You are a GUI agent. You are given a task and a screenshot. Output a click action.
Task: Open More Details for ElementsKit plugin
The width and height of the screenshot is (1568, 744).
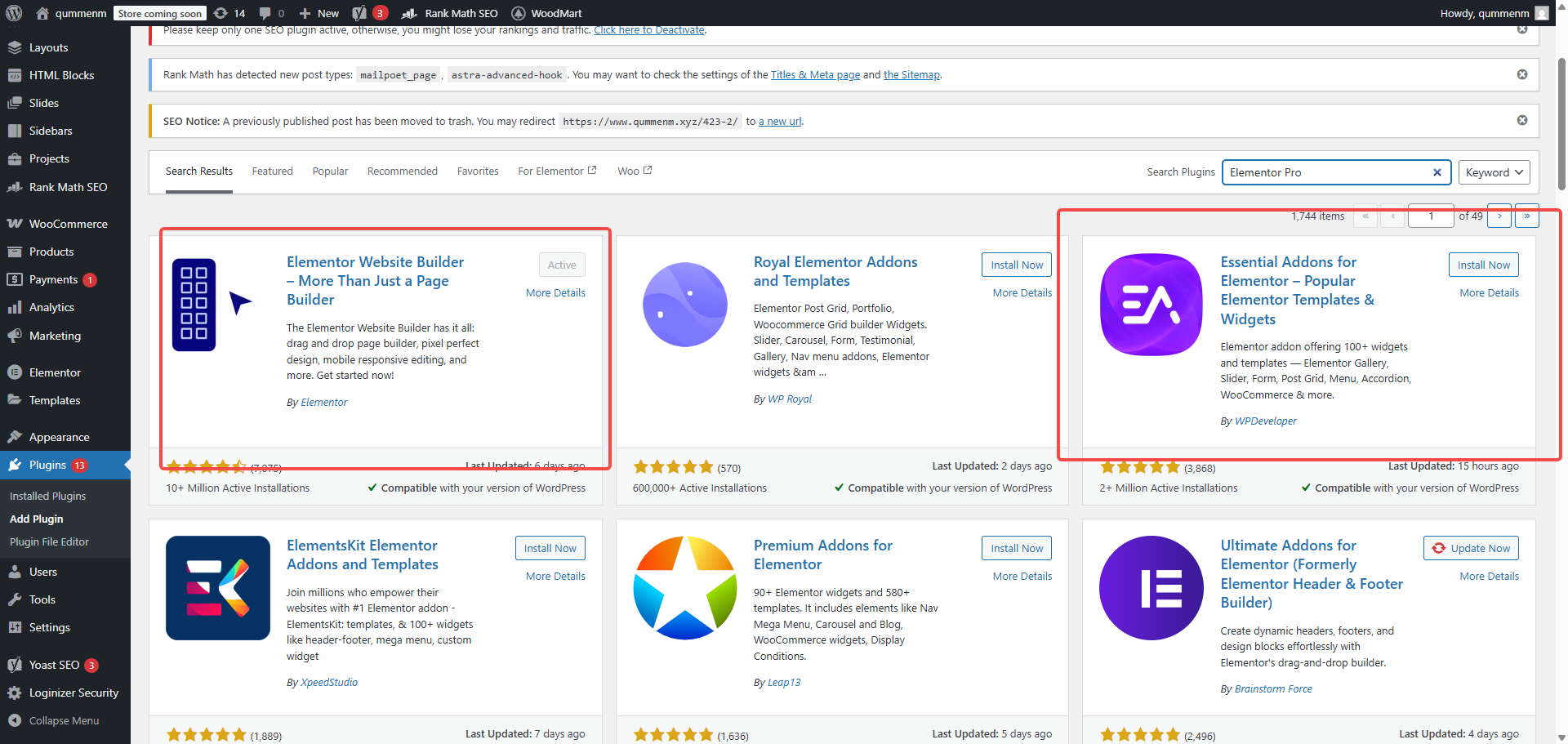pos(555,576)
